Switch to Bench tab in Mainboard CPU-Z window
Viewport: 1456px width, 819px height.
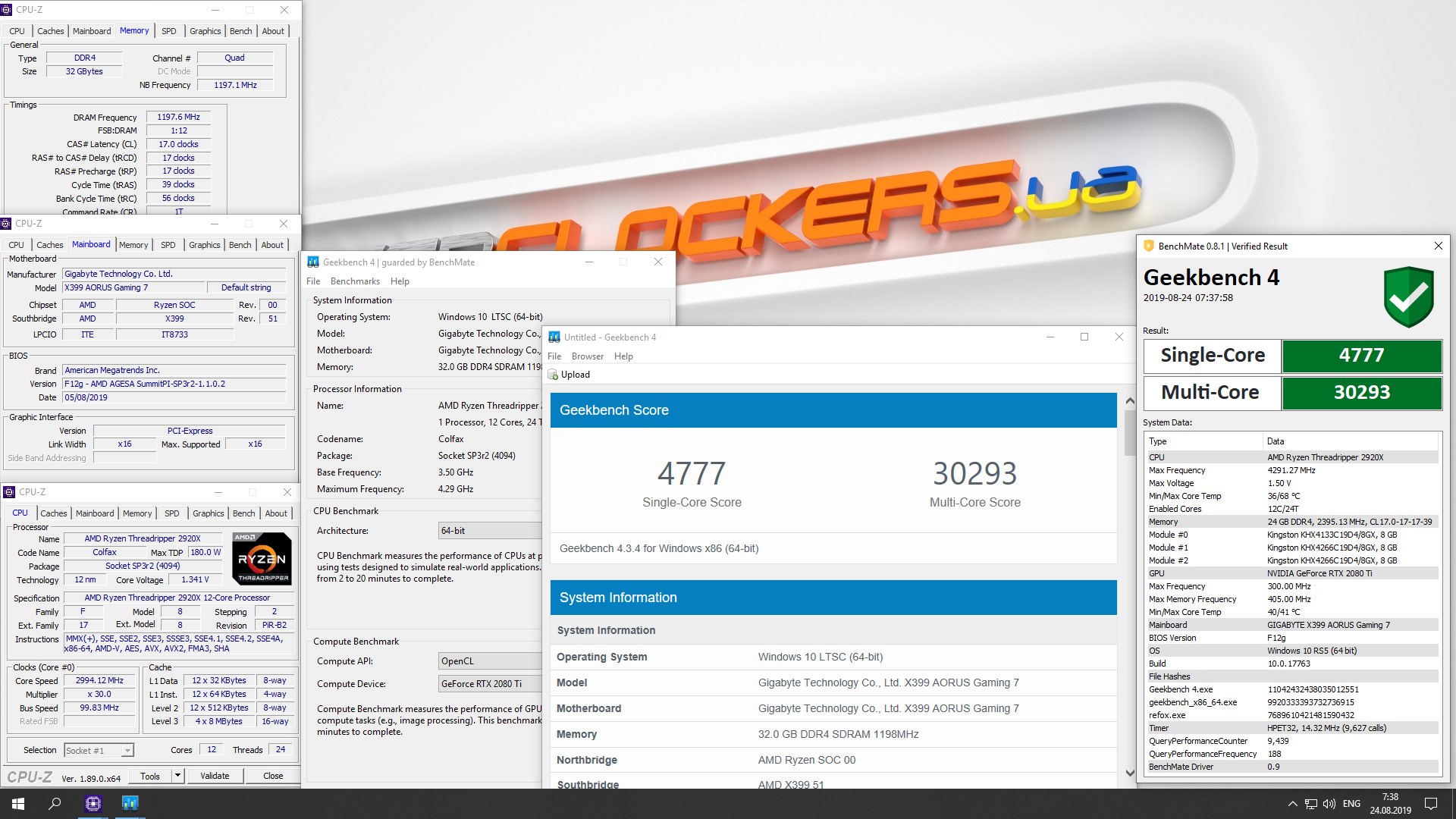coord(240,245)
